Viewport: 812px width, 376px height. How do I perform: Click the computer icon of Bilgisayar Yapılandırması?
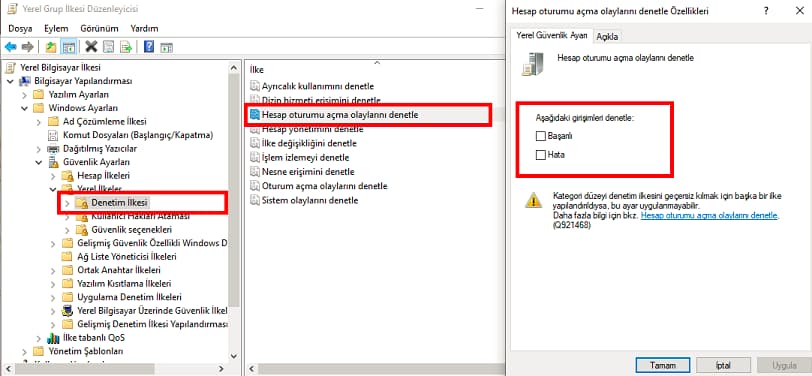click(x=25, y=81)
